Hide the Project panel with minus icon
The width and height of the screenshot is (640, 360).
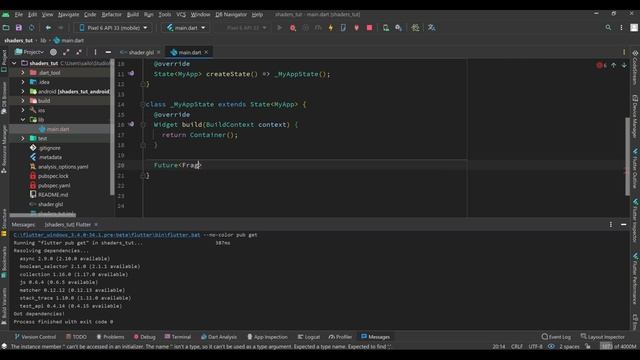point(108,52)
